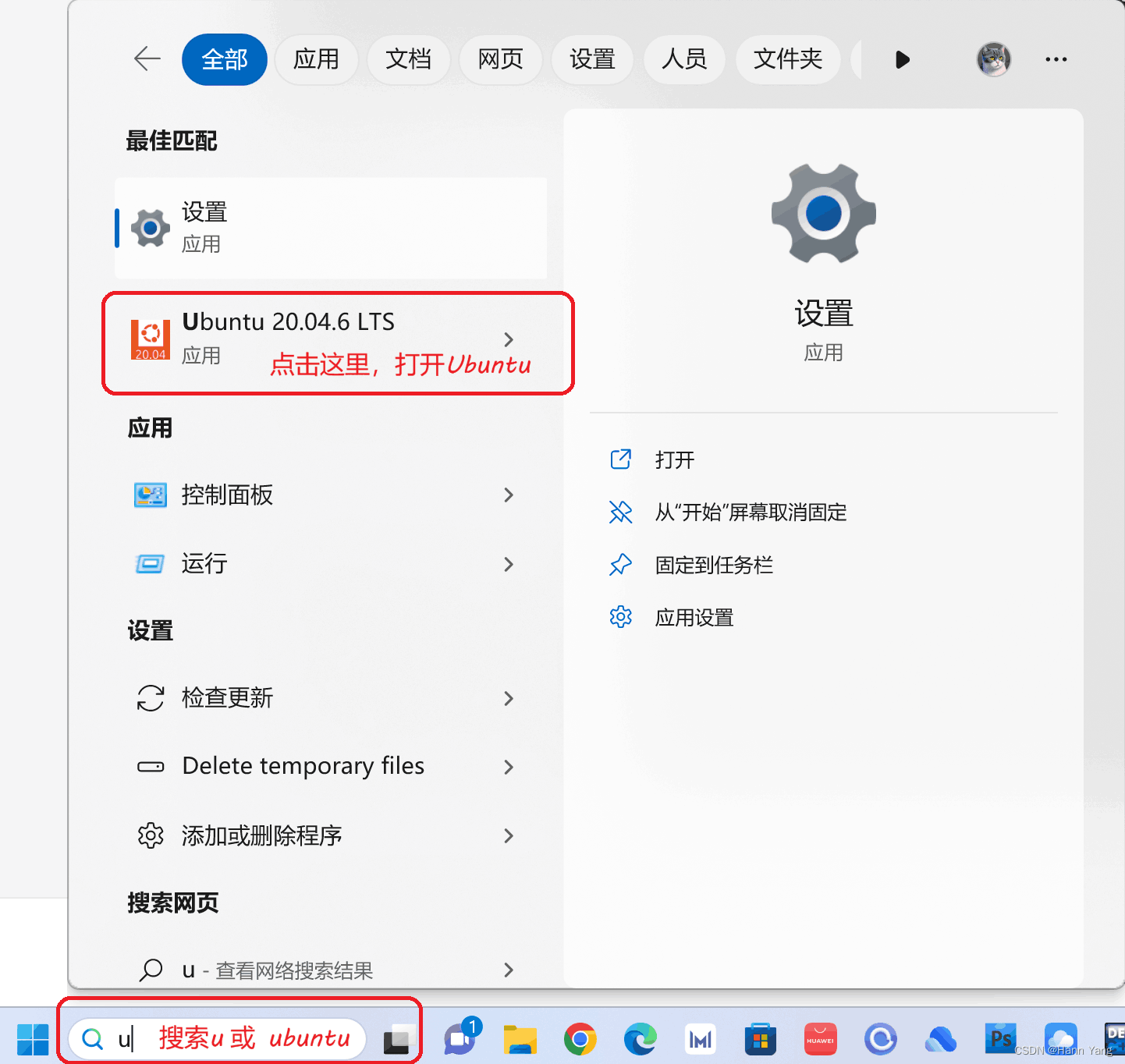Select the Check for updates sync icon

coord(151,698)
